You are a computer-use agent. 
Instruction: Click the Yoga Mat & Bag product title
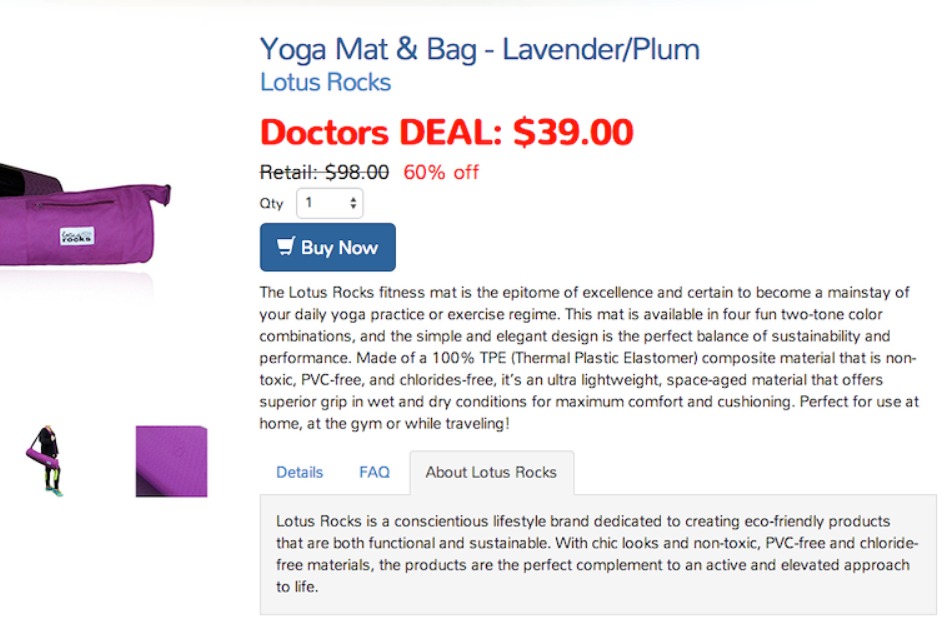click(x=479, y=49)
